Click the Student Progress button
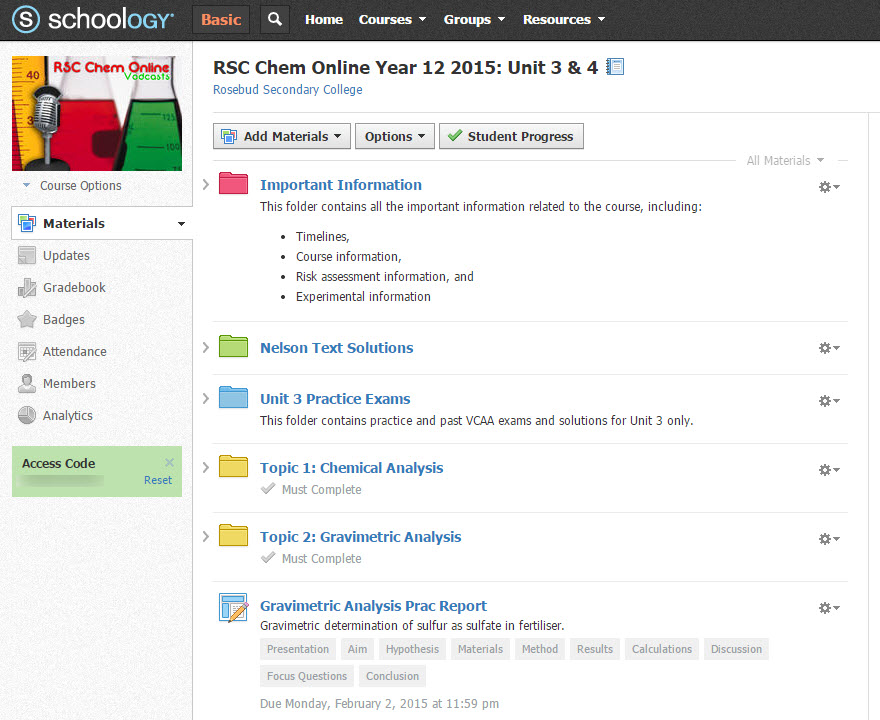Viewport: 880px width, 720px height. coord(511,136)
